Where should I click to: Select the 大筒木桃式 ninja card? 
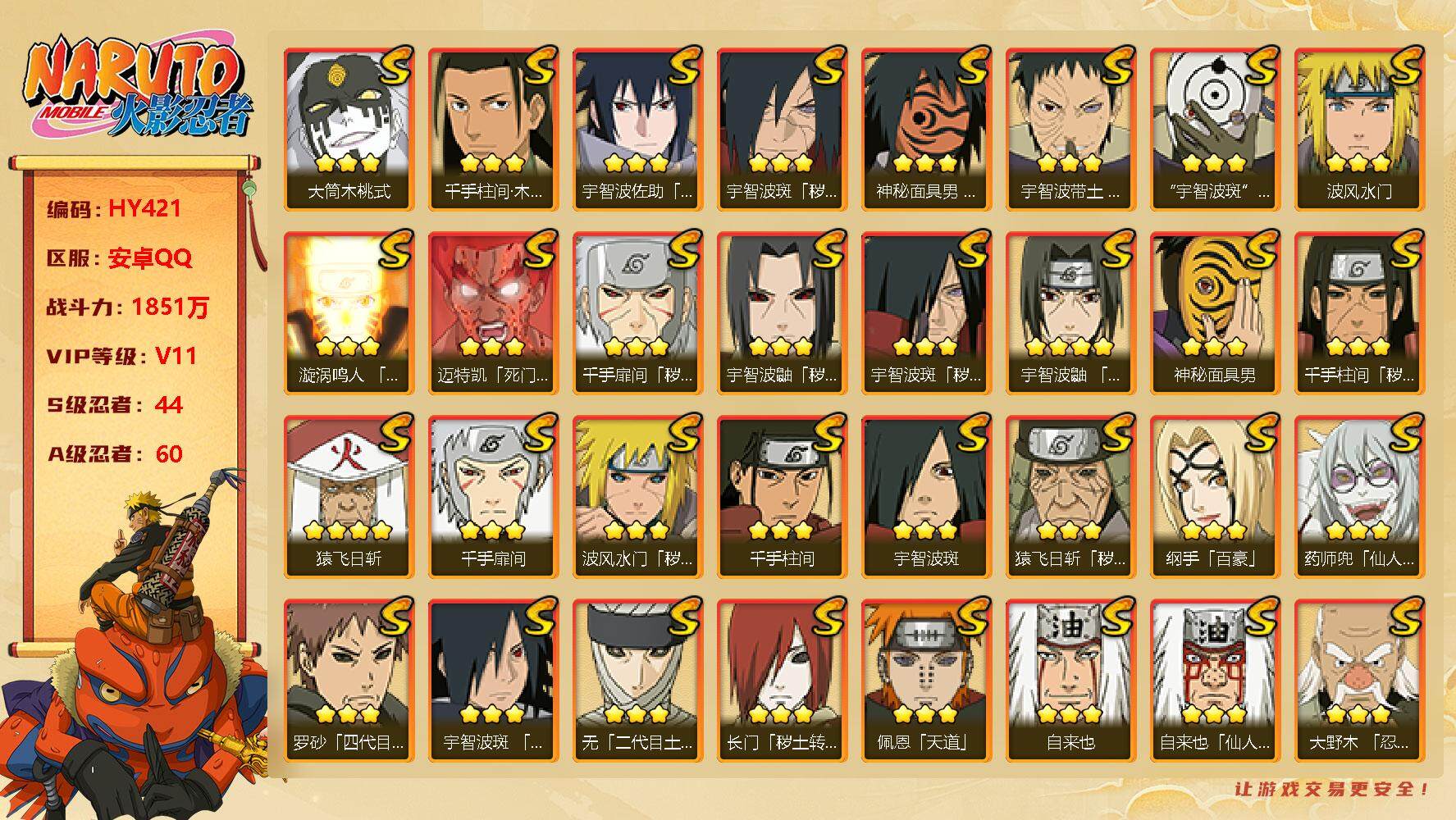tap(349, 130)
